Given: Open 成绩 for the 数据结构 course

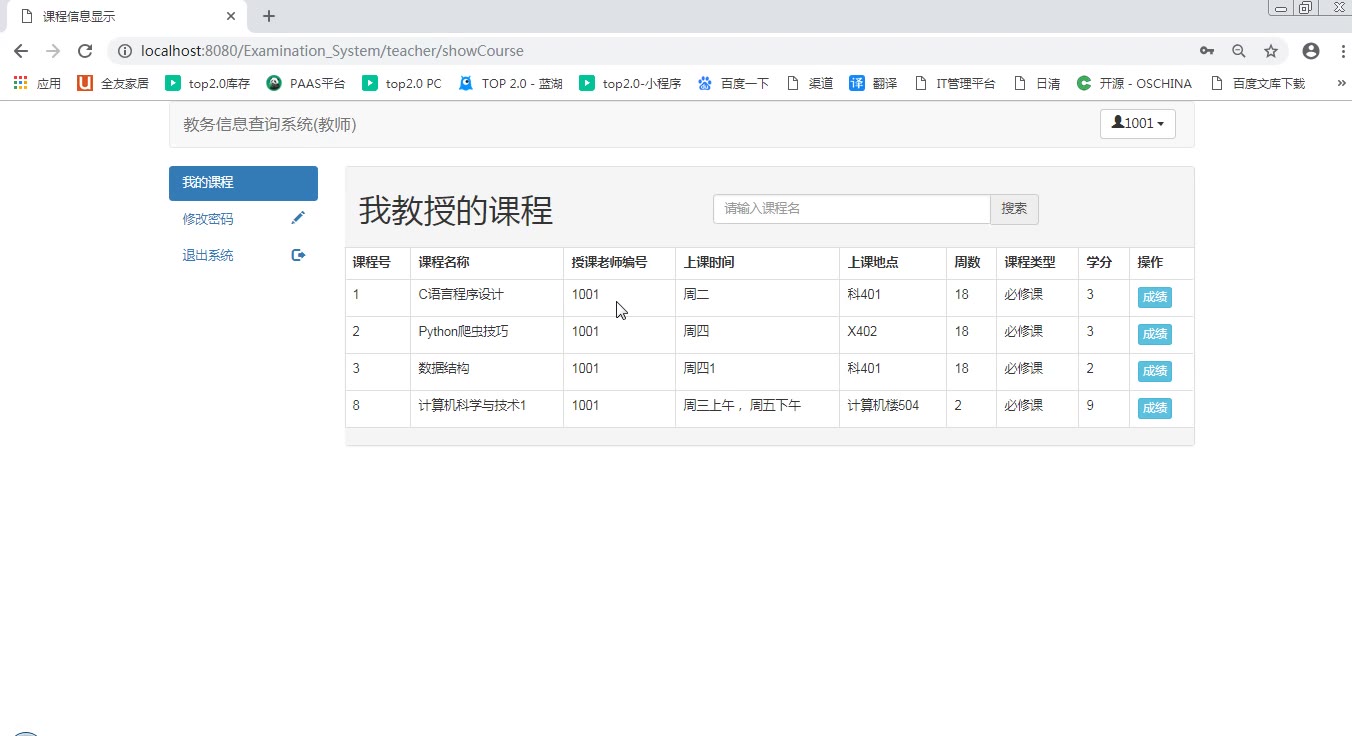Looking at the screenshot, I should [1154, 371].
